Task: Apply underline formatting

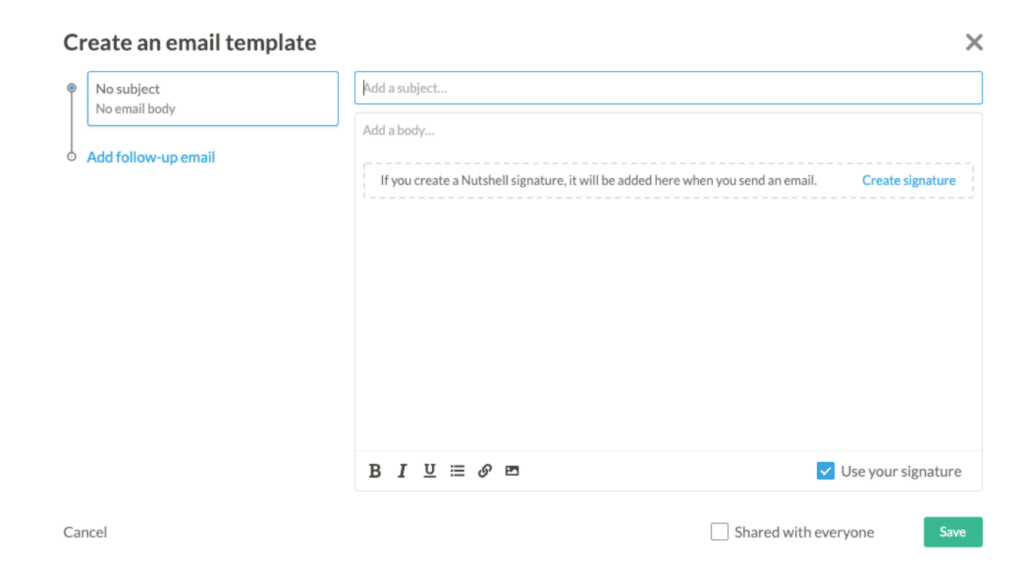Action: click(429, 470)
